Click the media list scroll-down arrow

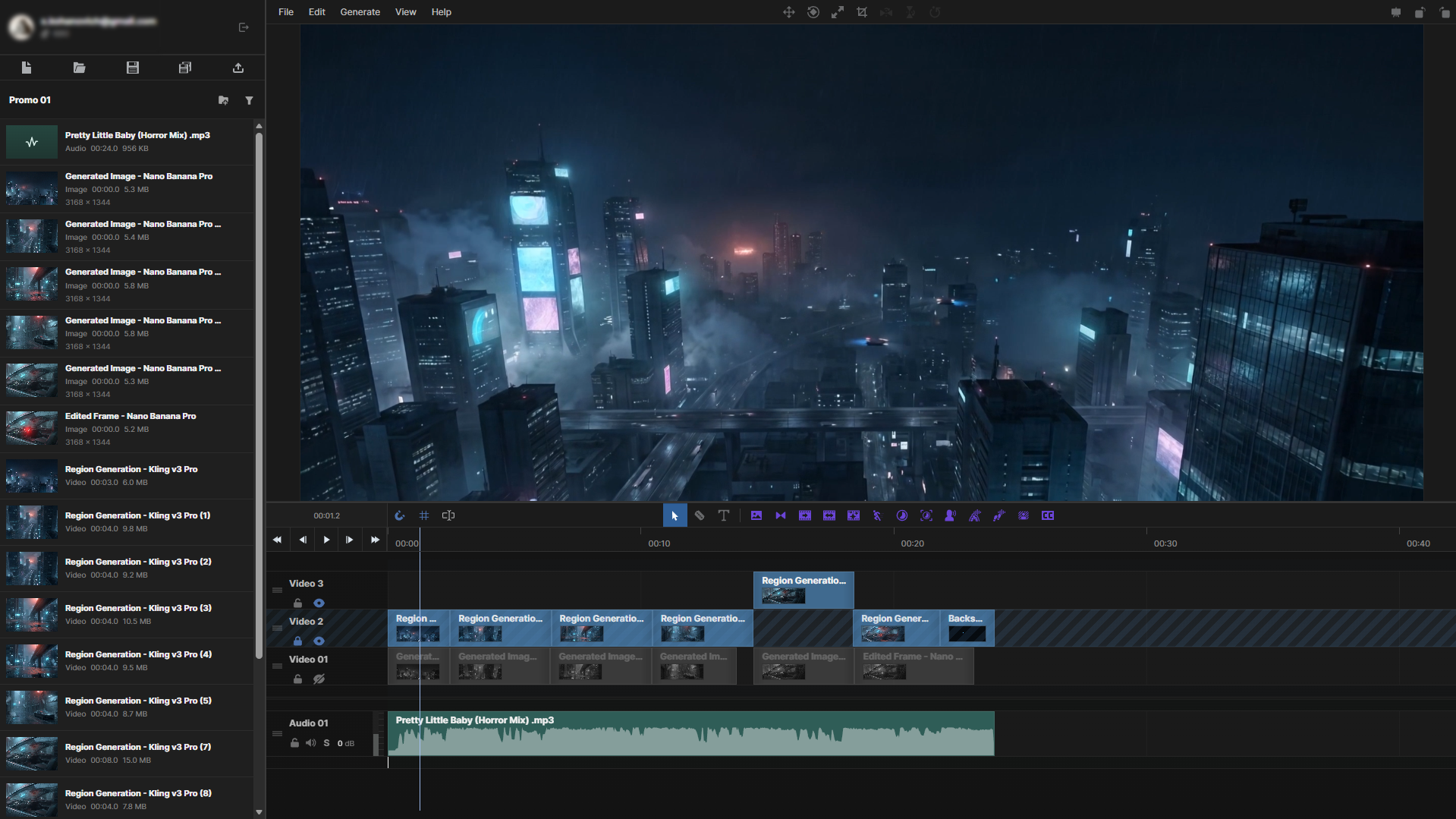259,812
